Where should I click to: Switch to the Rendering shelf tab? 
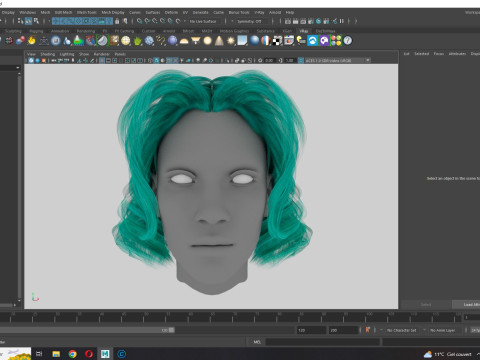click(x=86, y=31)
